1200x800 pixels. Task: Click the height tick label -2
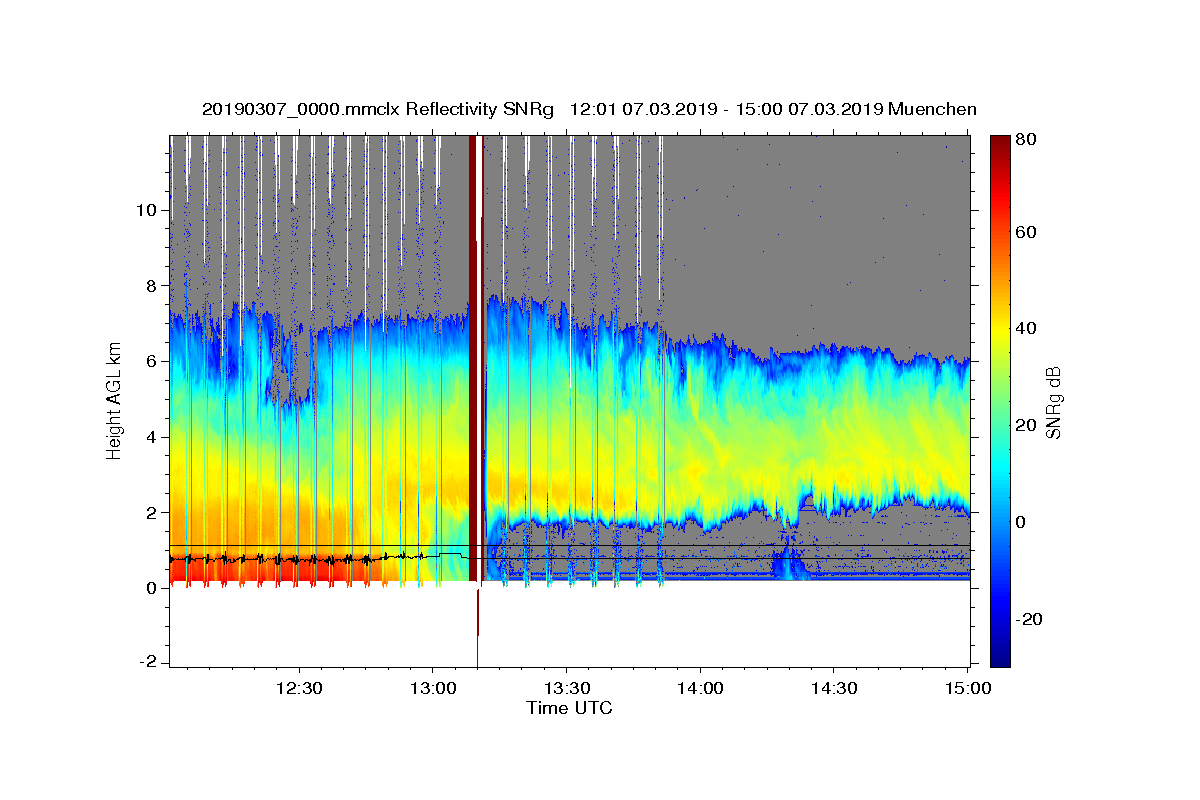pos(149,663)
